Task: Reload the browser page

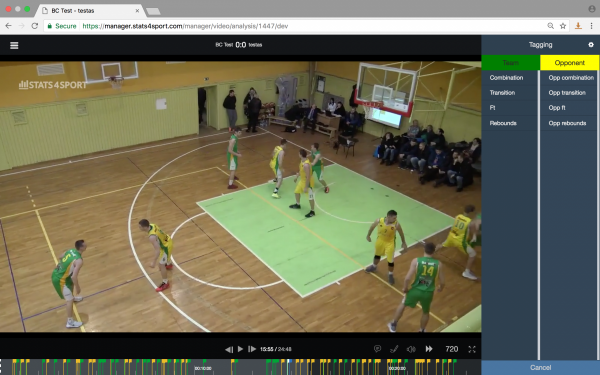Action: click(x=34, y=26)
